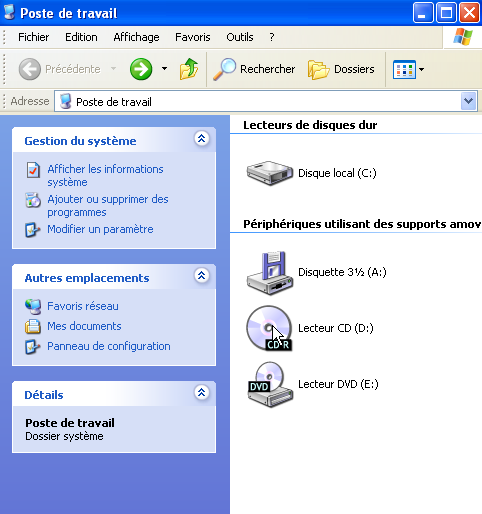Open the Fichier menu
Screen dimensions: 482x514
pyautogui.click(x=33, y=37)
